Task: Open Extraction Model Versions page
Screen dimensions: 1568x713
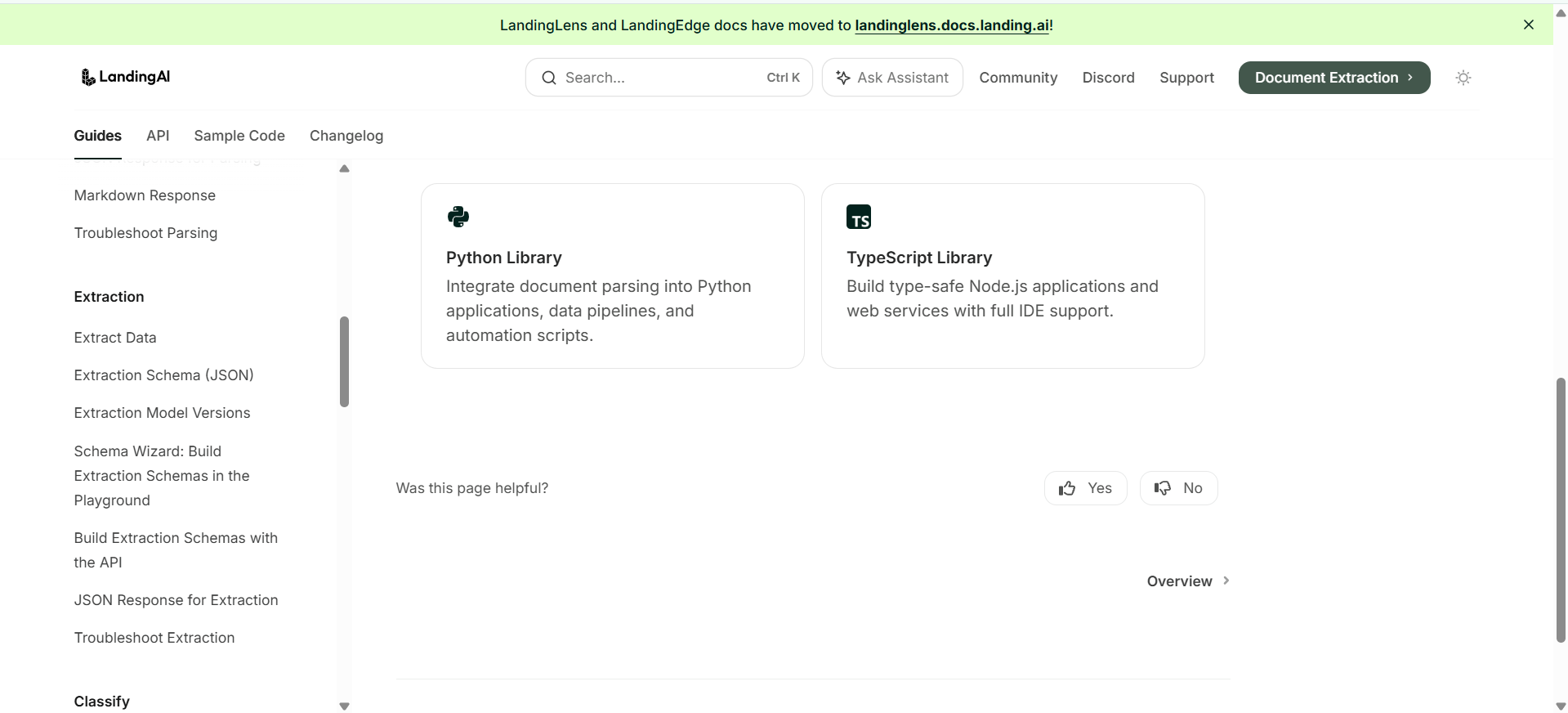Action: tap(162, 413)
